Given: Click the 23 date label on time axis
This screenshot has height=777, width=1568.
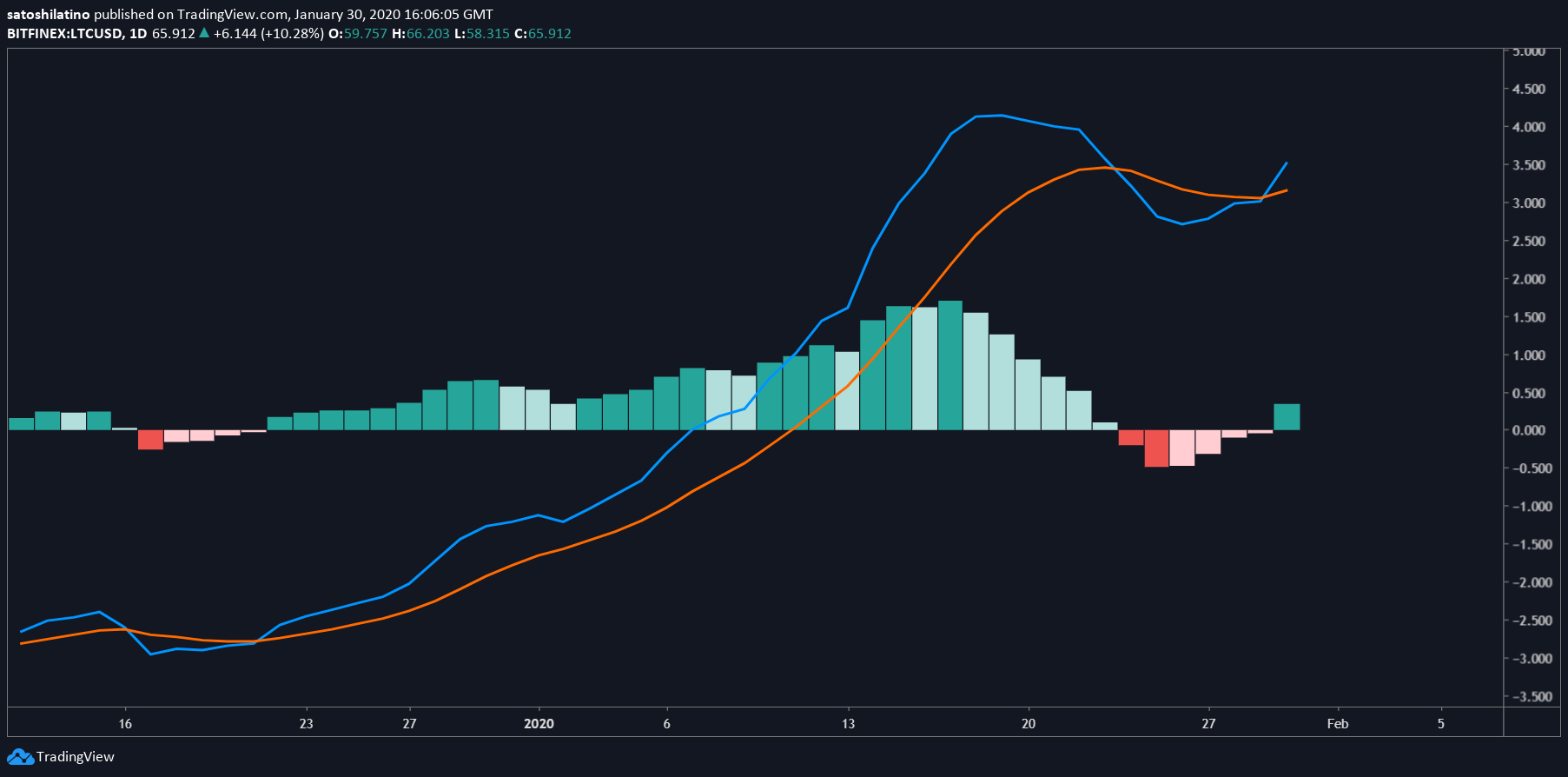Looking at the screenshot, I should click(306, 724).
